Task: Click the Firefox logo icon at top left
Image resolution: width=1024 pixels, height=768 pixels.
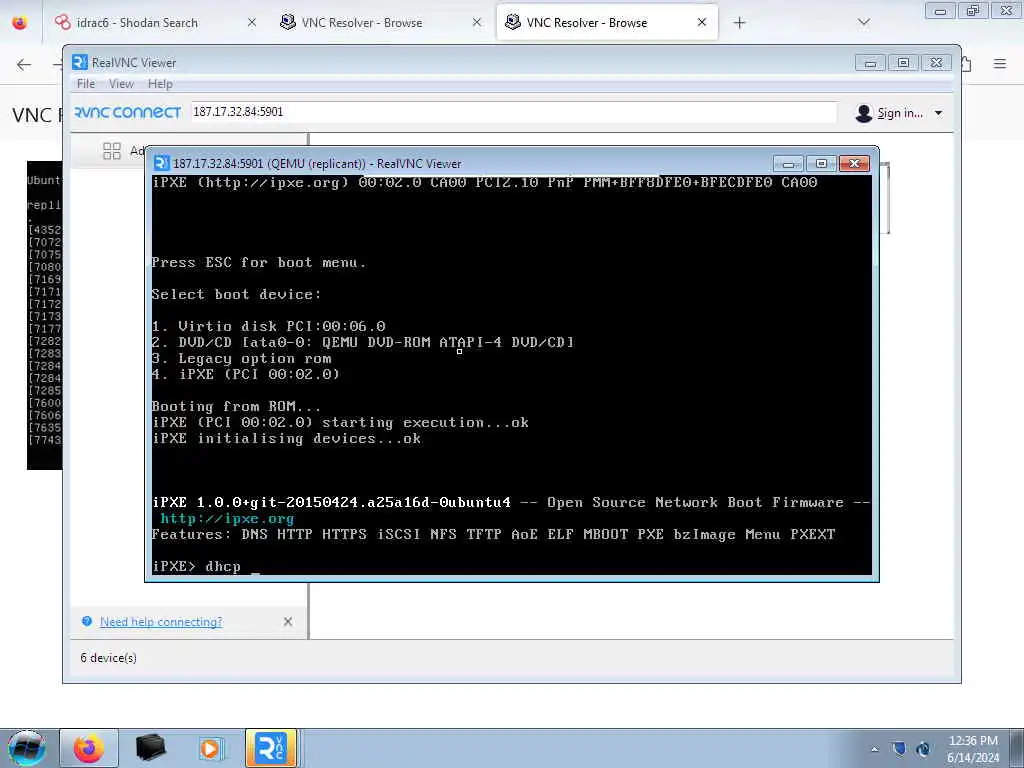Action: tap(20, 23)
